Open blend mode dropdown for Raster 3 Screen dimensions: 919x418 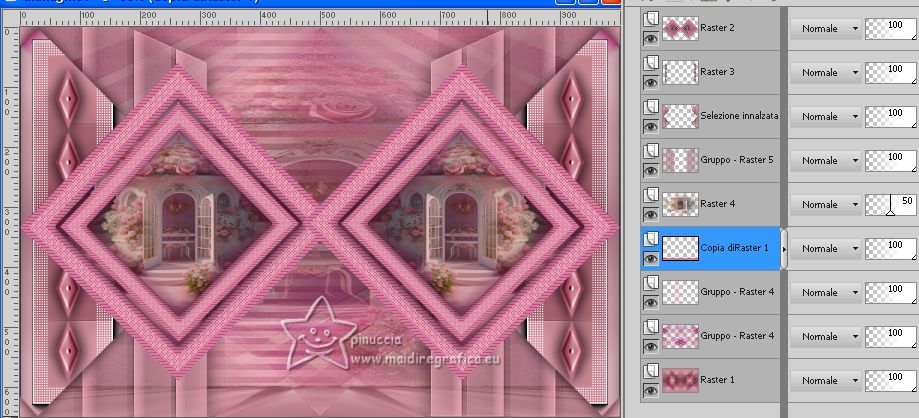coord(825,72)
